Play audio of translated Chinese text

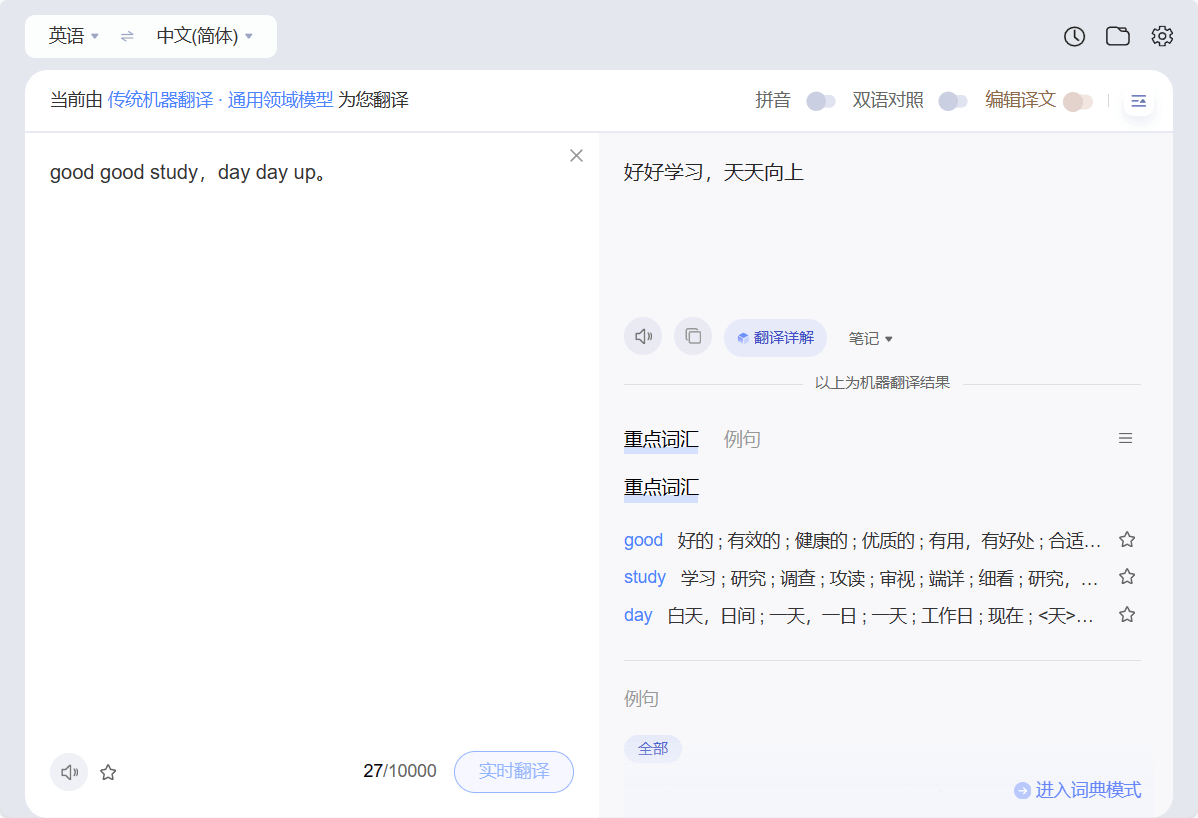[643, 337]
